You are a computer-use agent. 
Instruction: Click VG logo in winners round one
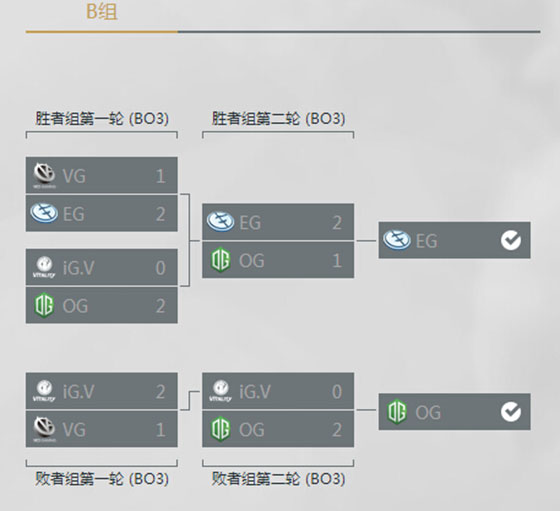[x=44, y=175]
